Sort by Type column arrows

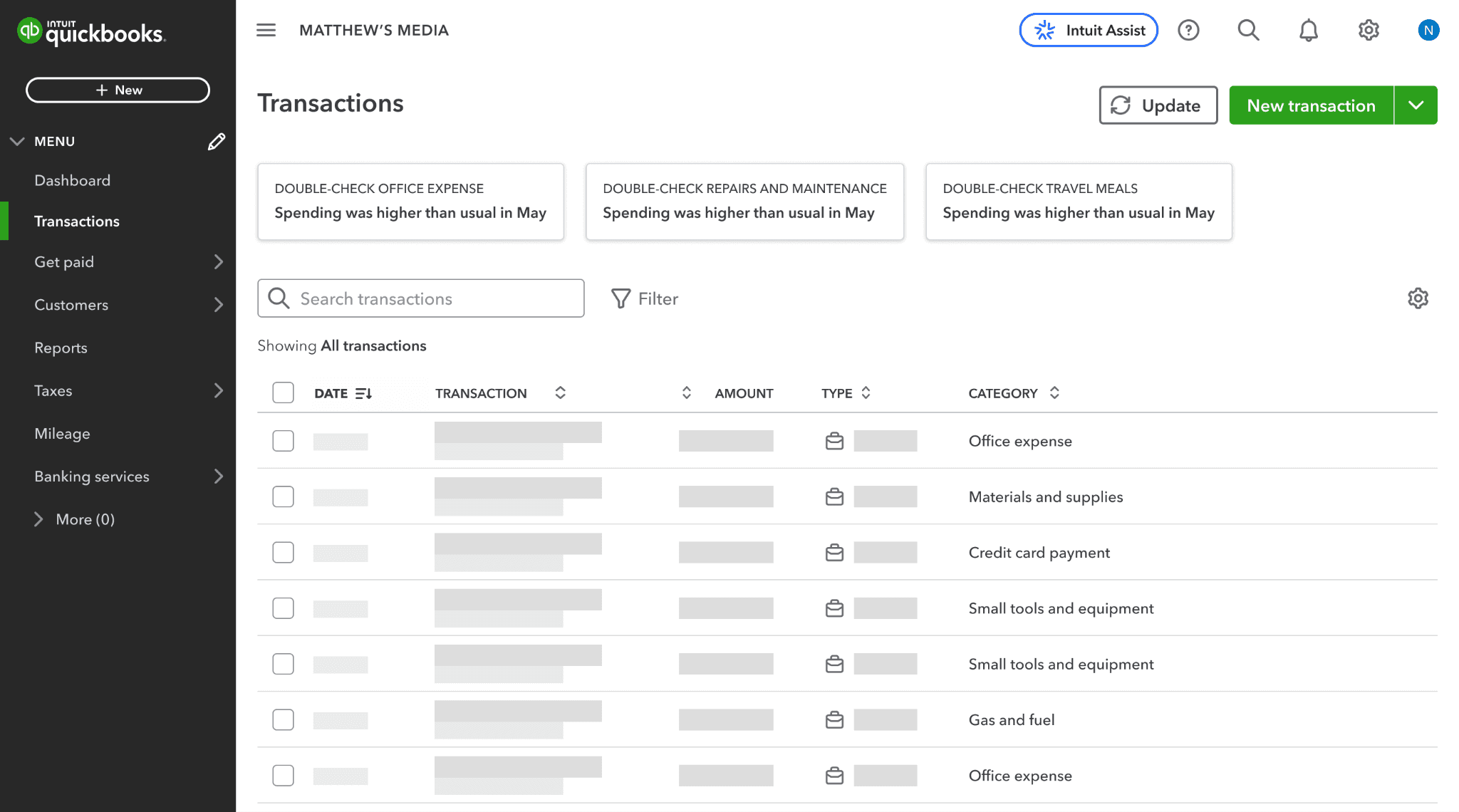pos(866,392)
